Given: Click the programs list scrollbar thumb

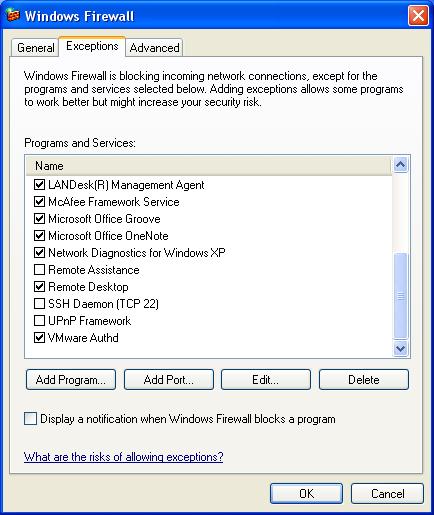Looking at the screenshot, I should tap(400, 296).
